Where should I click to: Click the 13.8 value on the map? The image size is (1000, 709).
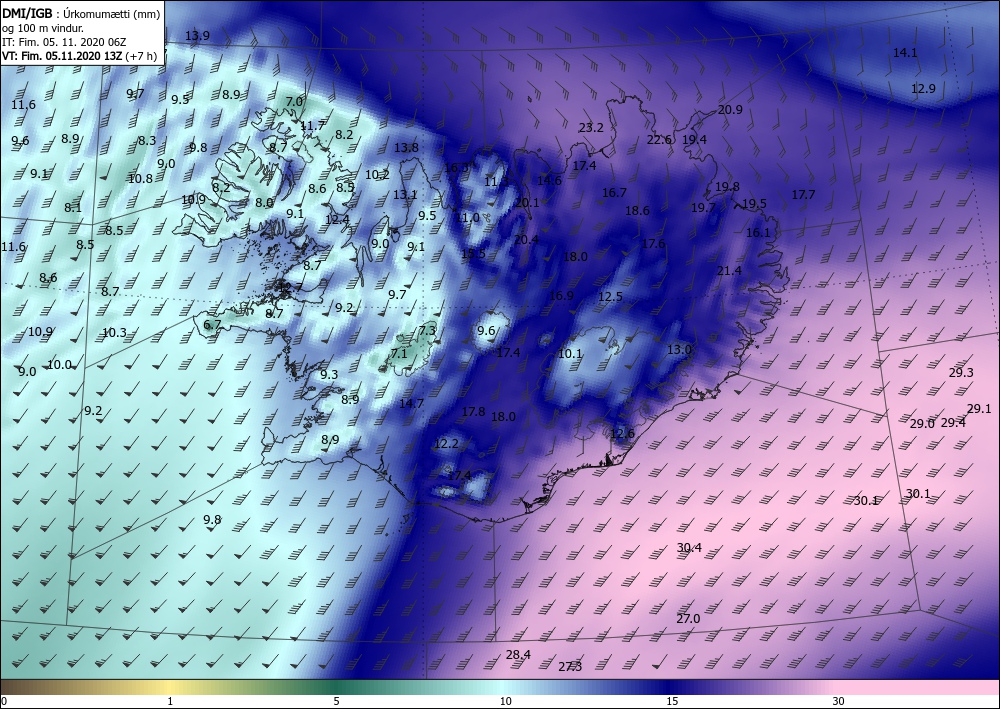coord(406,148)
